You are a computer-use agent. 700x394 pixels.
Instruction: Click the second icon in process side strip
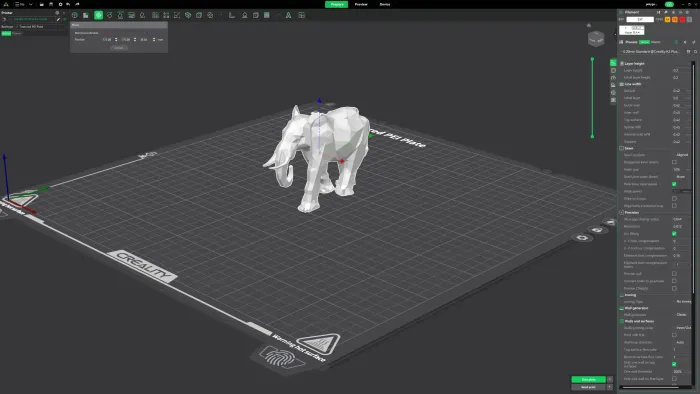[x=613, y=71]
